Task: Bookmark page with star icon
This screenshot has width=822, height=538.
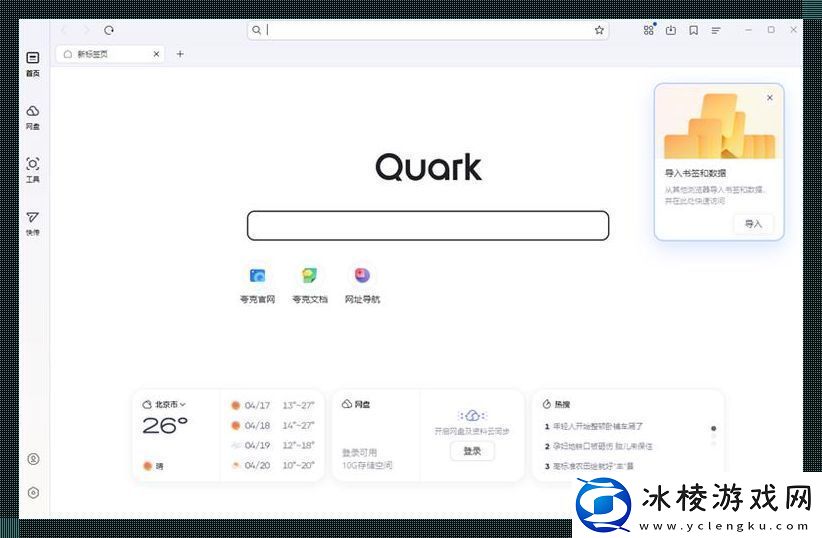Action: click(599, 30)
